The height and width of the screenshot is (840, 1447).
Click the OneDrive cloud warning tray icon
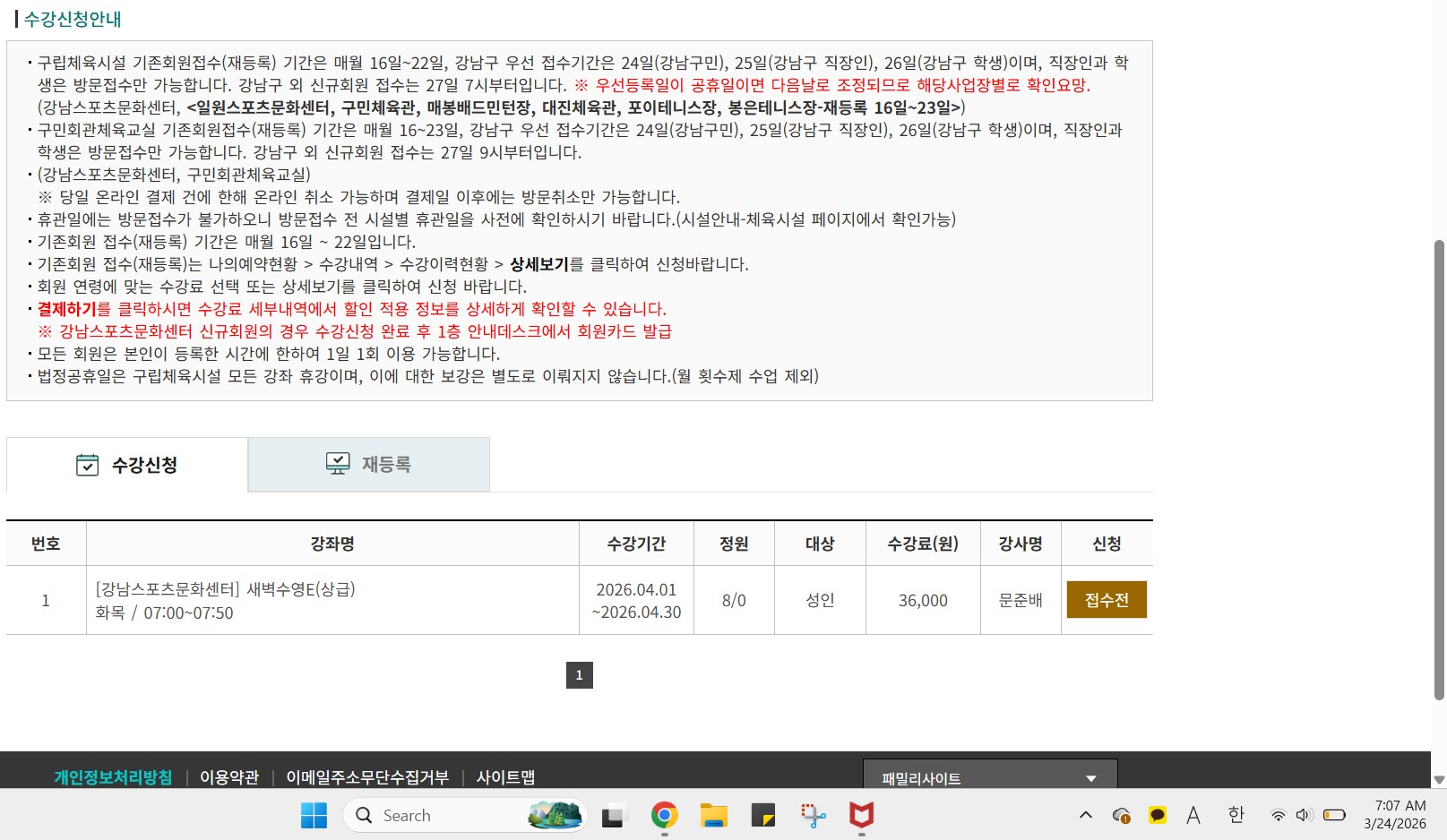tap(1121, 815)
